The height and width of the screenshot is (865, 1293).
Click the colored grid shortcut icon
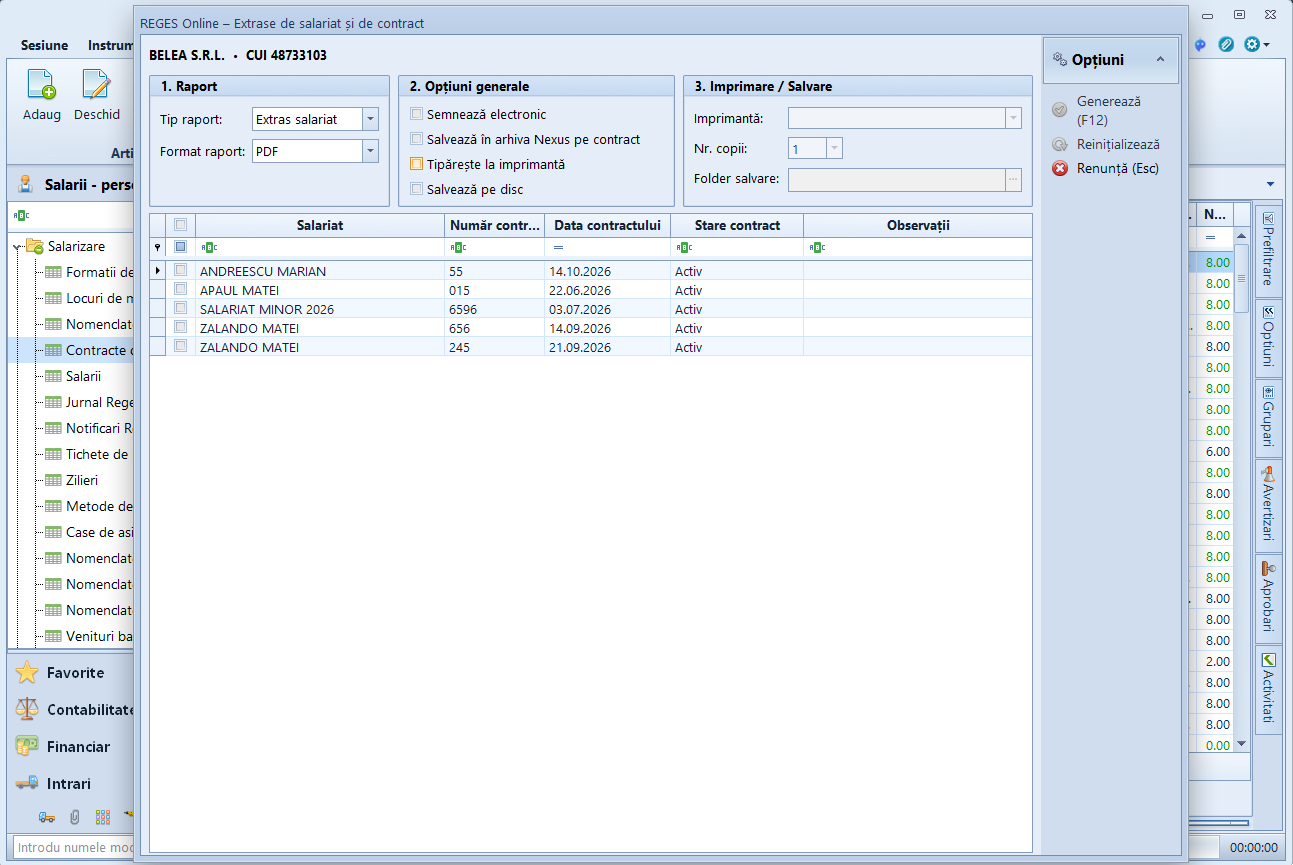point(102,817)
